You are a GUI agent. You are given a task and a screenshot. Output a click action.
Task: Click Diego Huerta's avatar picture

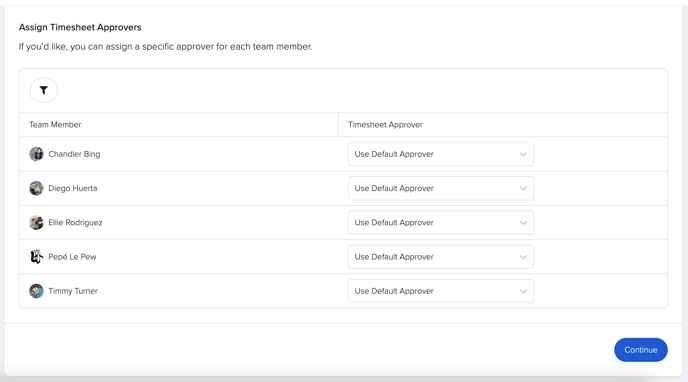[x=36, y=188]
